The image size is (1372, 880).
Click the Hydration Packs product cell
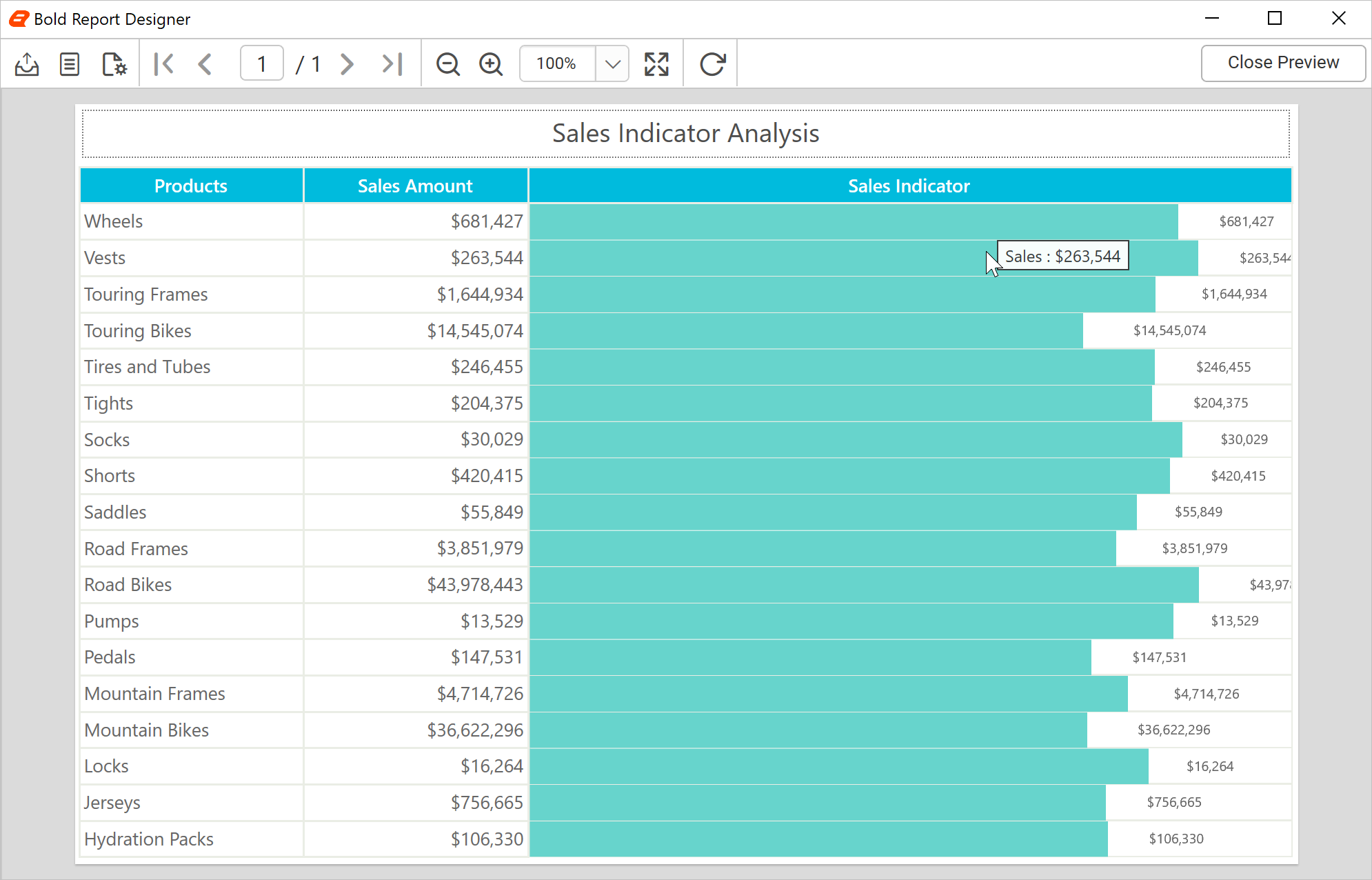[191, 839]
